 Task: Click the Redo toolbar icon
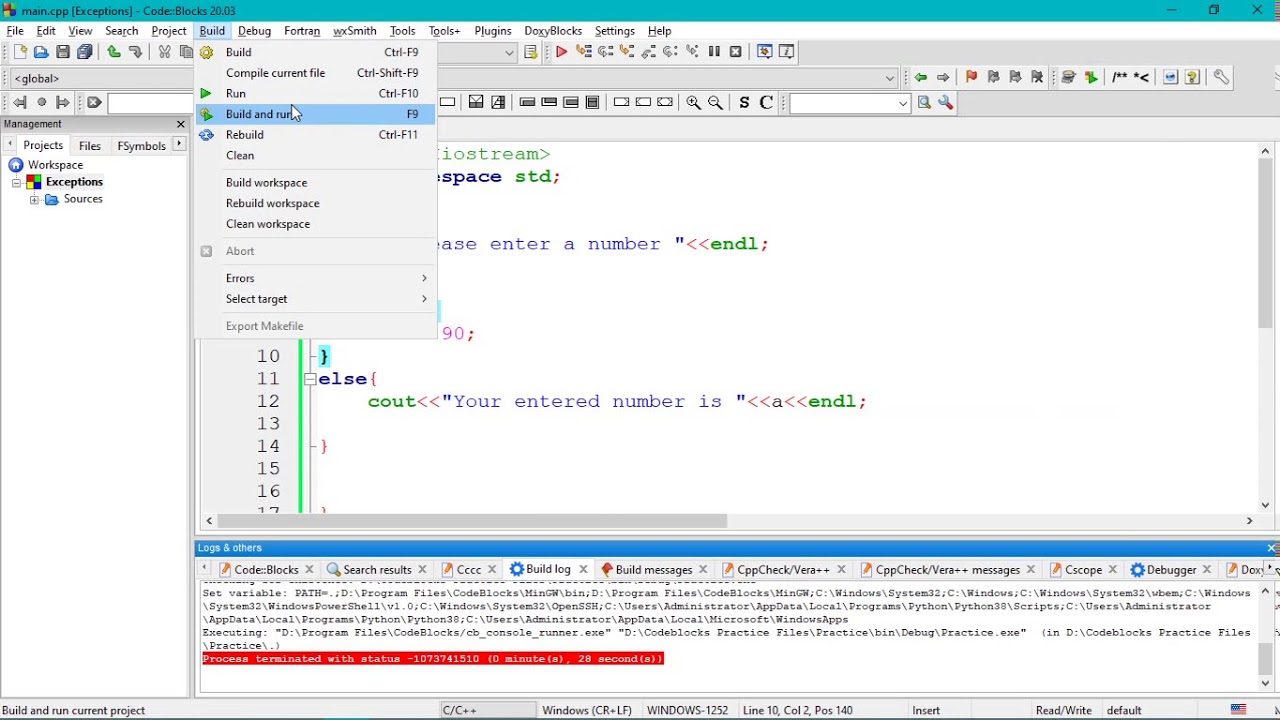[x=135, y=52]
